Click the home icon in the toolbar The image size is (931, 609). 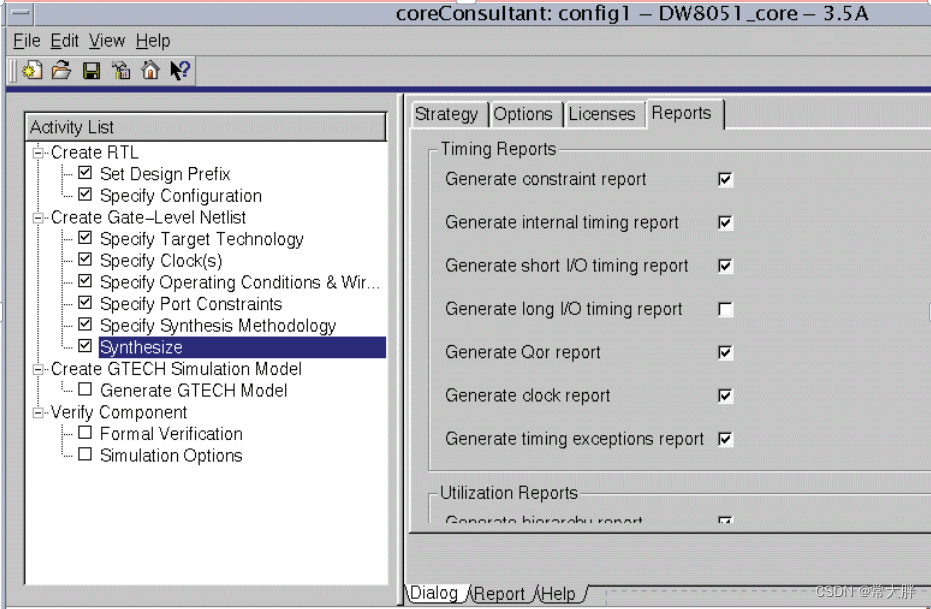click(150, 70)
